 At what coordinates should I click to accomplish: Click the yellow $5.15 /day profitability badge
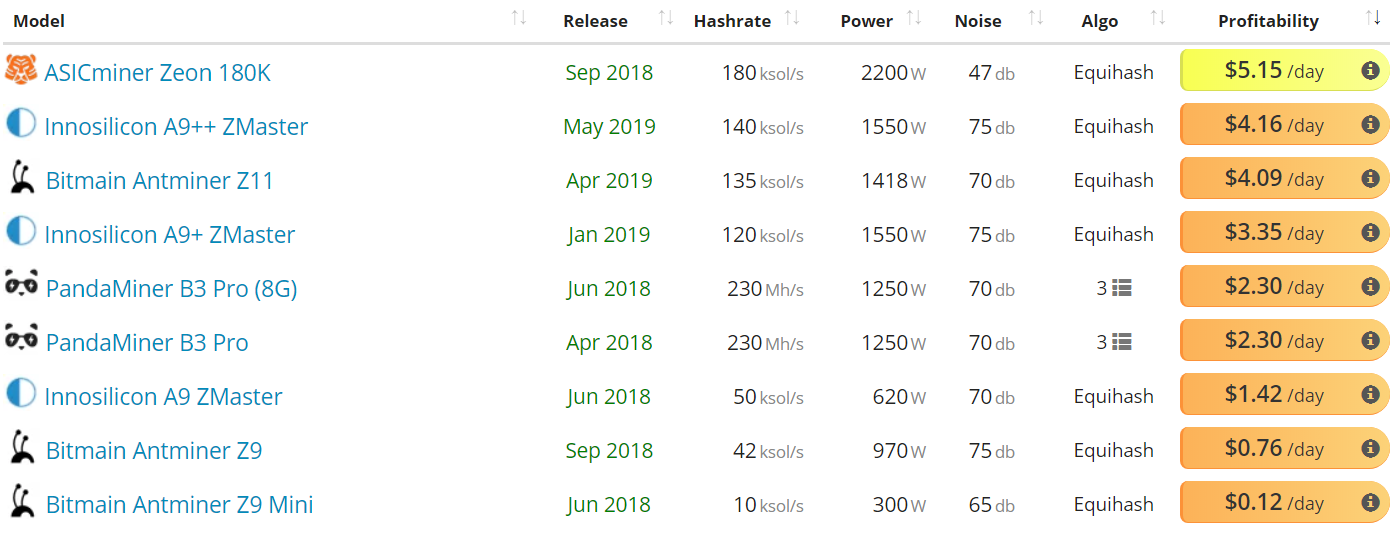pos(1285,70)
